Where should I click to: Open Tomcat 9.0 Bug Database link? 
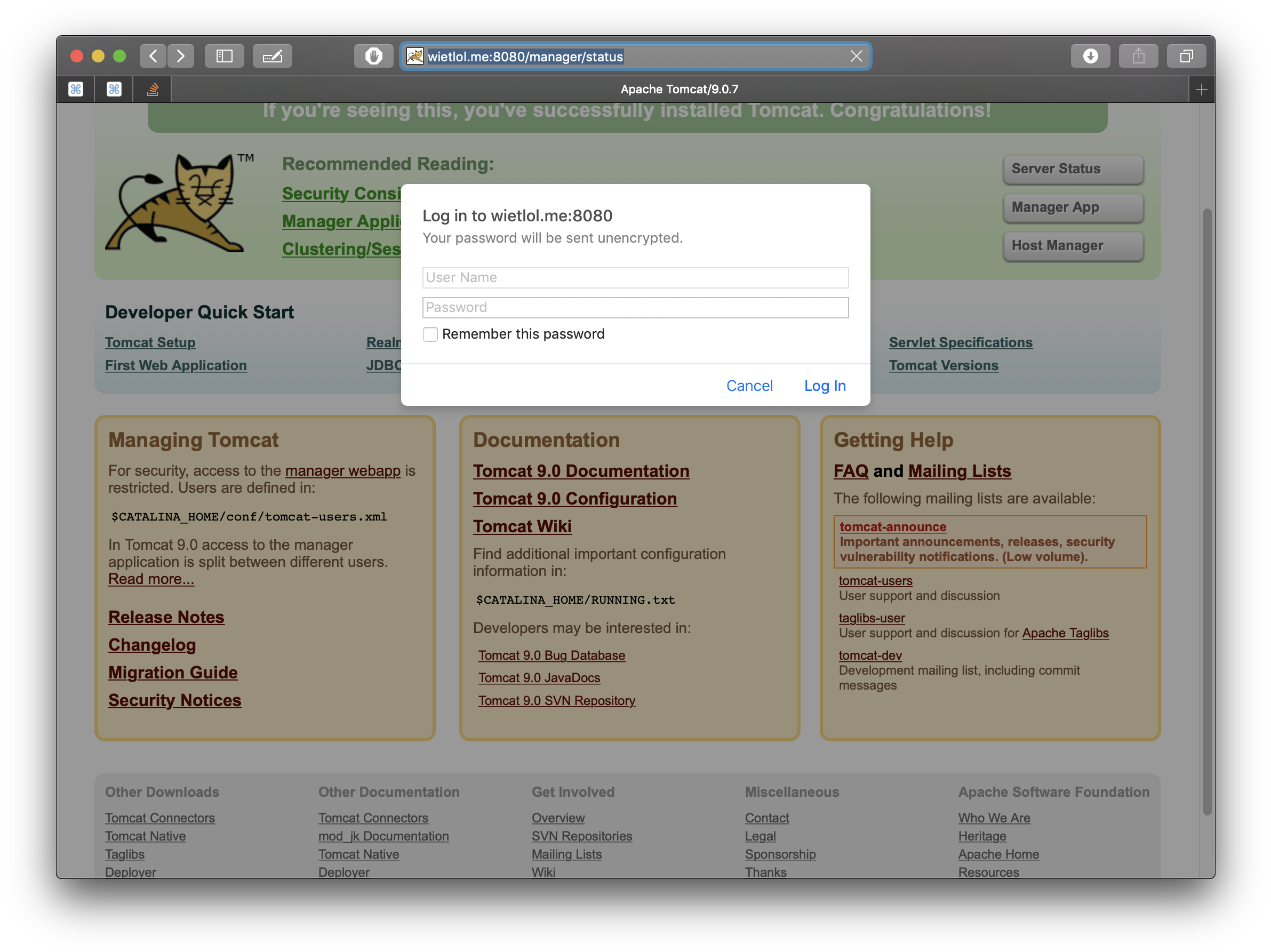(551, 655)
